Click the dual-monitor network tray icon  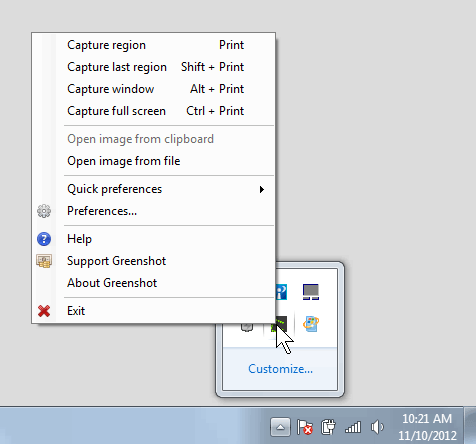(311, 292)
